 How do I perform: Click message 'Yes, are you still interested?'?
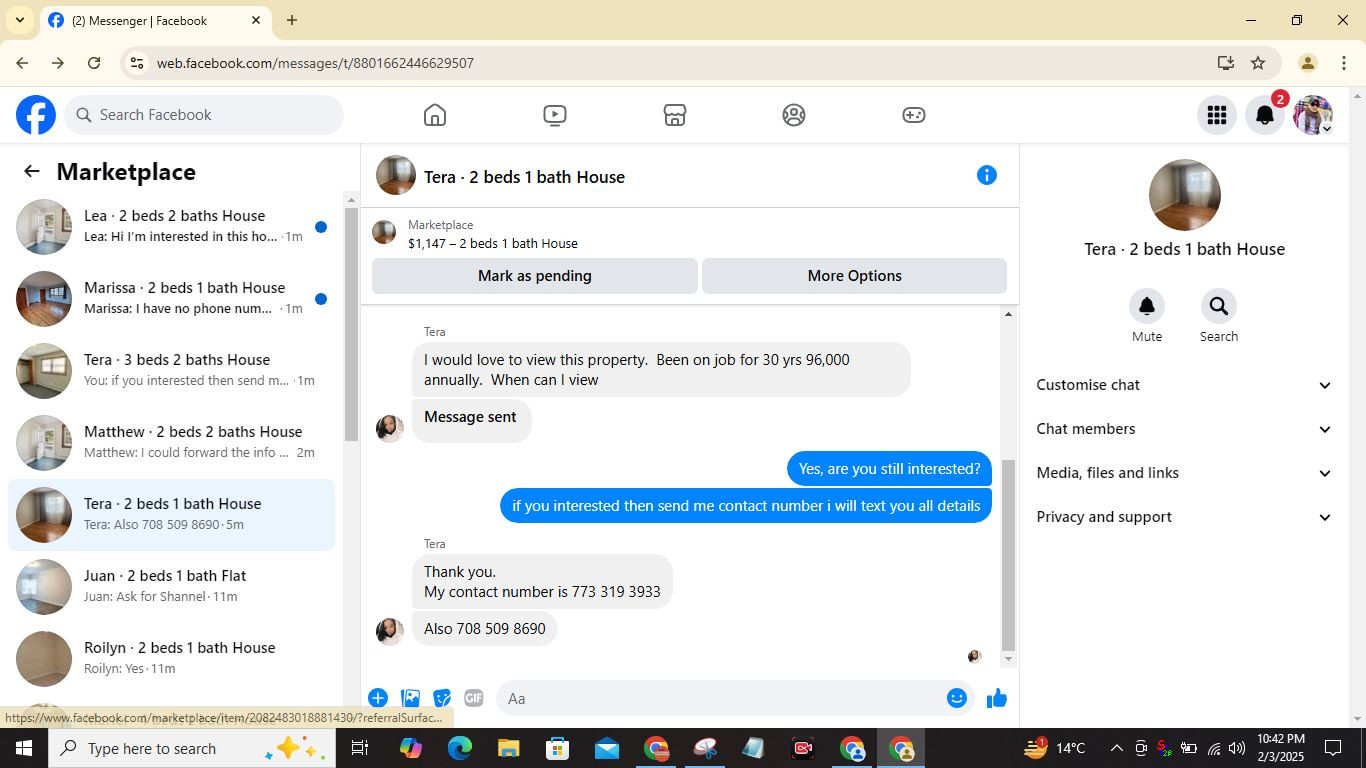[889, 469]
